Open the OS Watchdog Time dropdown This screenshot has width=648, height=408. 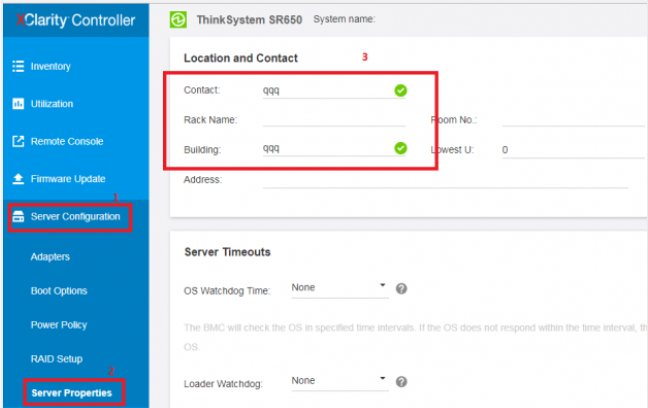pyautogui.click(x=340, y=288)
